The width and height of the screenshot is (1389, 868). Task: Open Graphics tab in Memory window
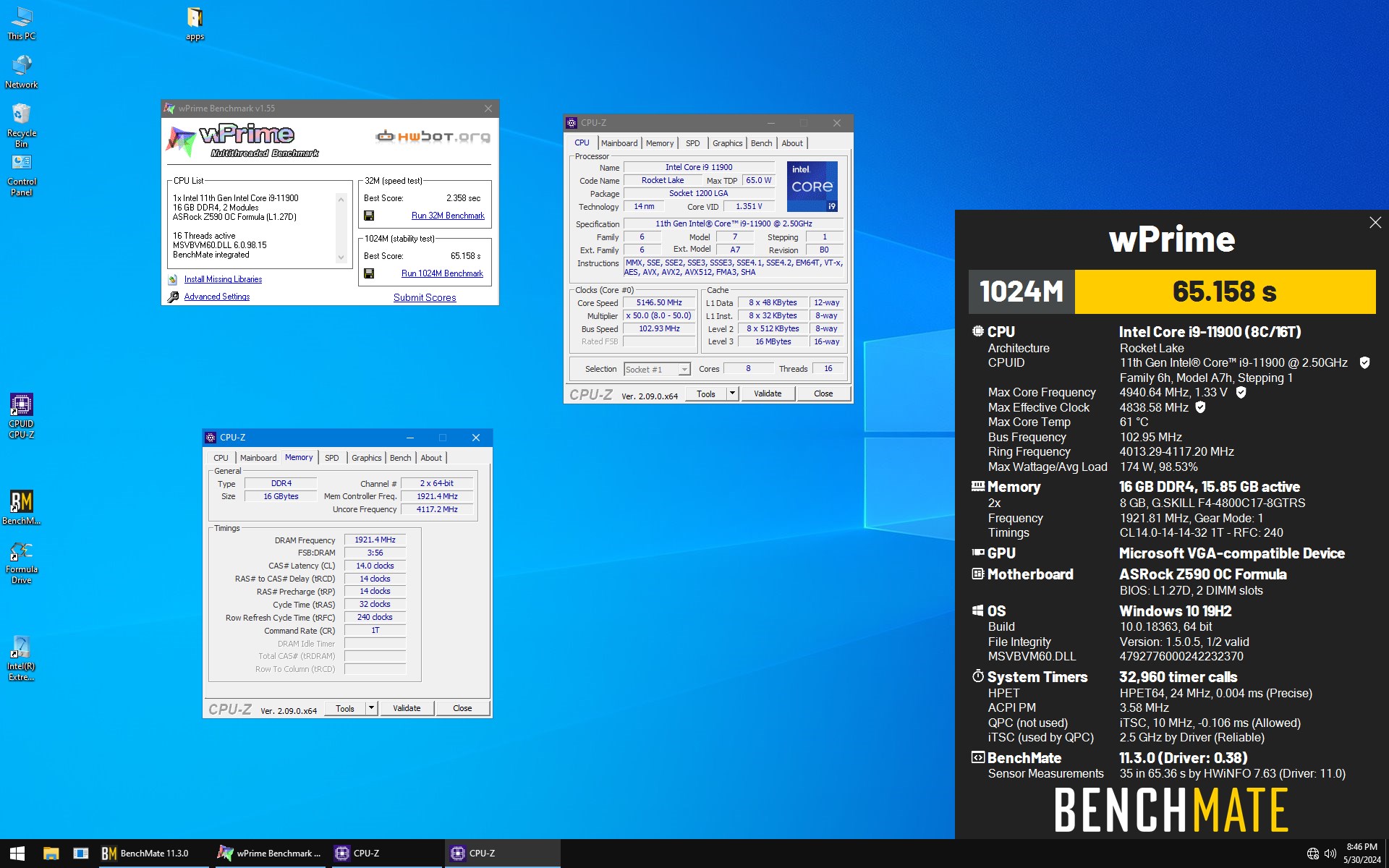pos(366,458)
